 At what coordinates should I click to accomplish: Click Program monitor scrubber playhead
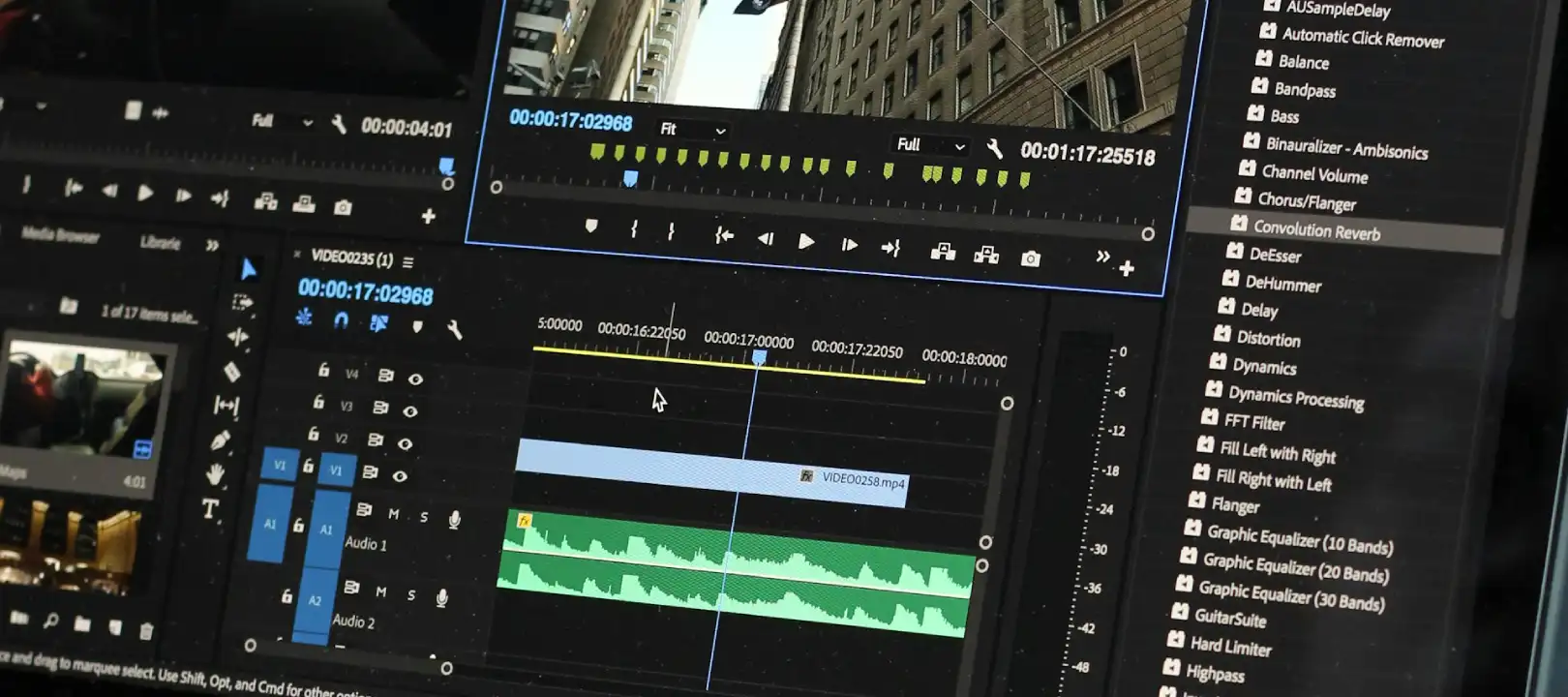click(x=631, y=179)
